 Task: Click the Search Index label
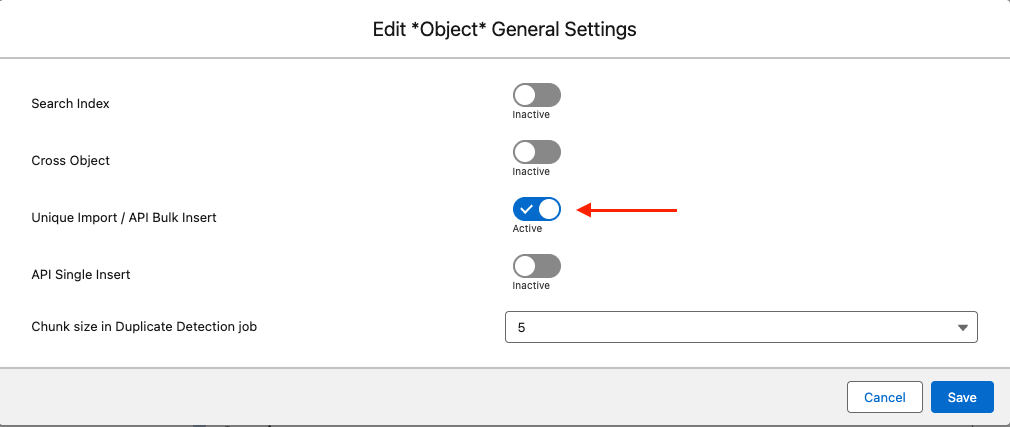(x=70, y=104)
